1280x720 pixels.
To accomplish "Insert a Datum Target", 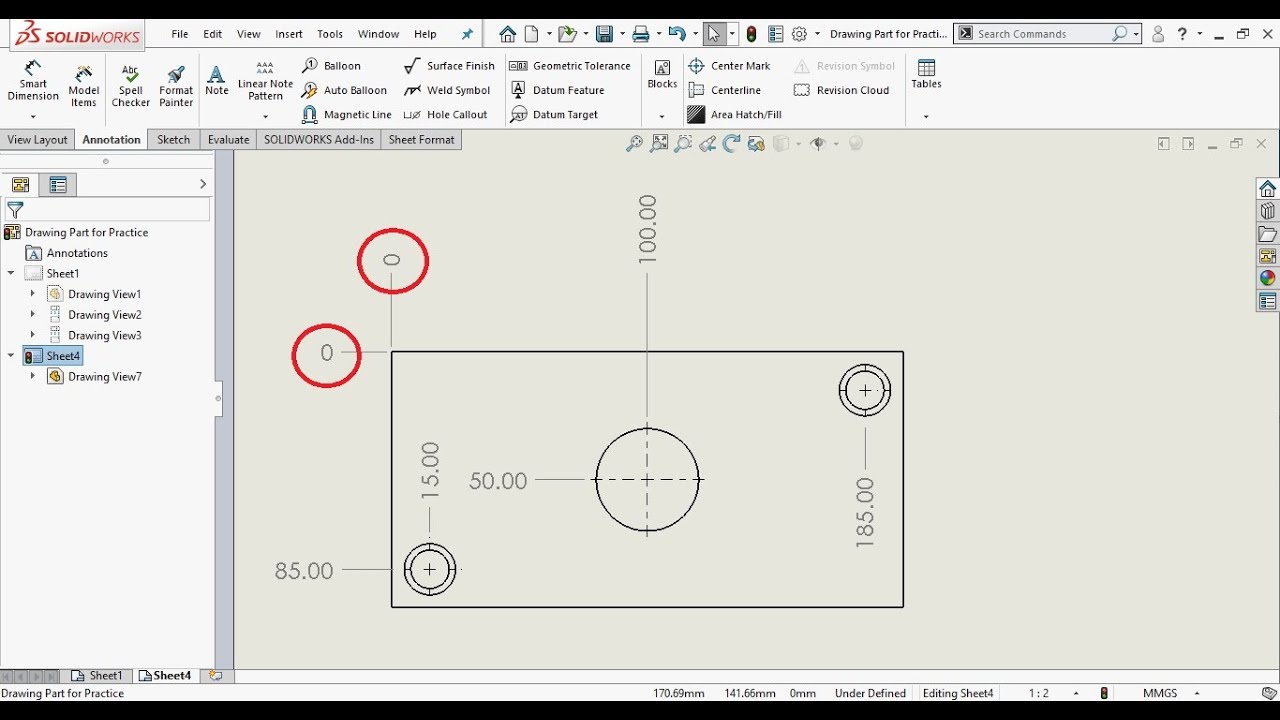I will [x=554, y=115].
